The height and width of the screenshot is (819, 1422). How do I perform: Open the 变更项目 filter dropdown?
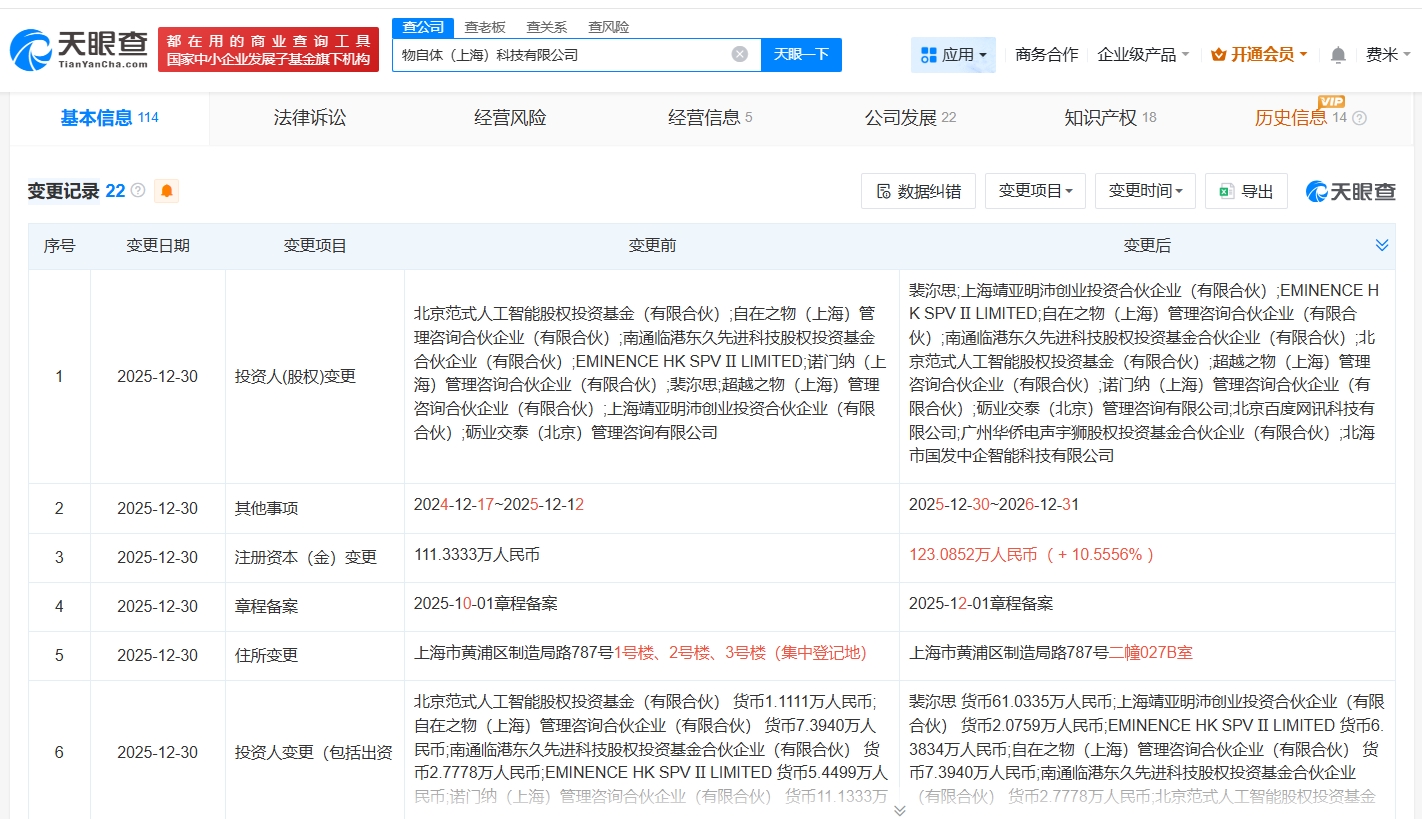coord(1035,191)
